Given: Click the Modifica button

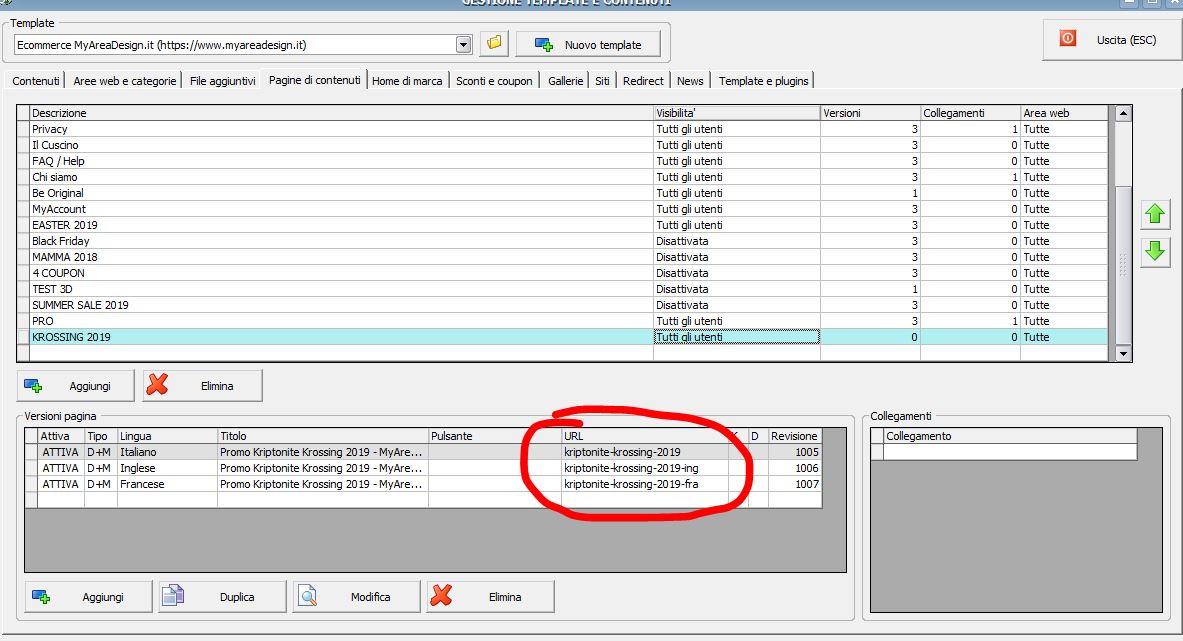Looking at the screenshot, I should [356, 597].
